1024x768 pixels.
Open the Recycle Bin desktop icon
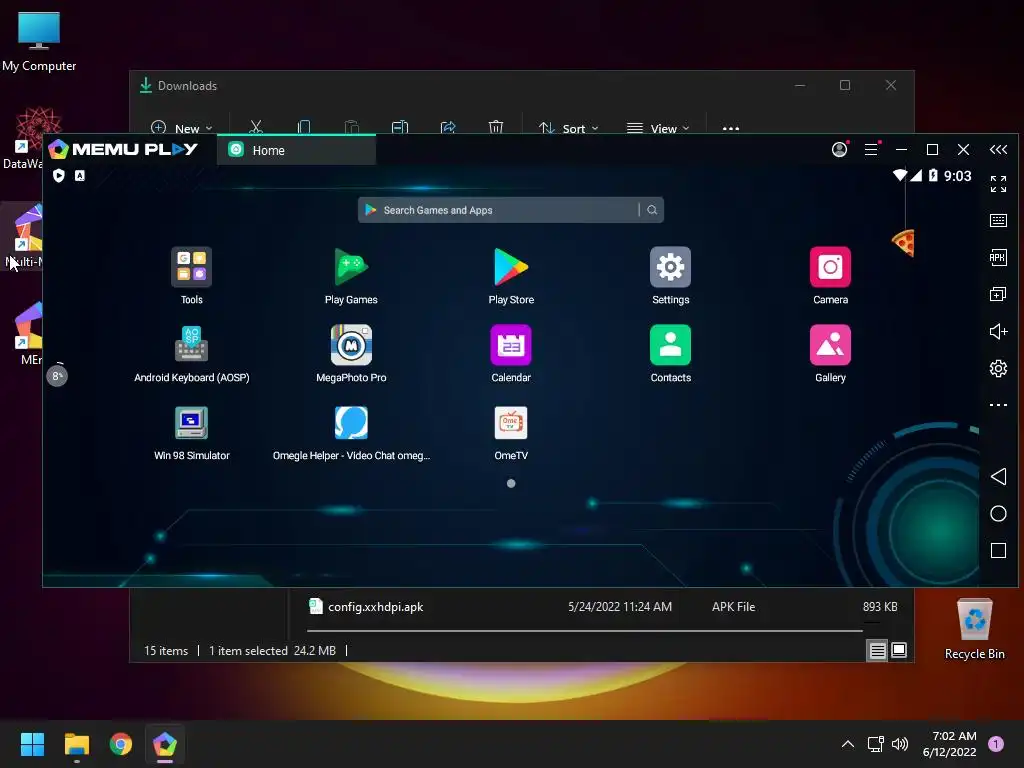point(974,629)
